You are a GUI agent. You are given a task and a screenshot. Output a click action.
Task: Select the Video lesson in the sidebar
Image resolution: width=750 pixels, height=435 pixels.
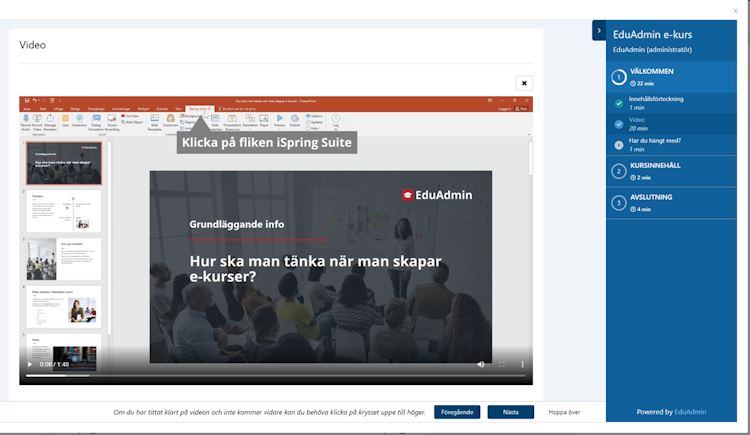click(671, 124)
